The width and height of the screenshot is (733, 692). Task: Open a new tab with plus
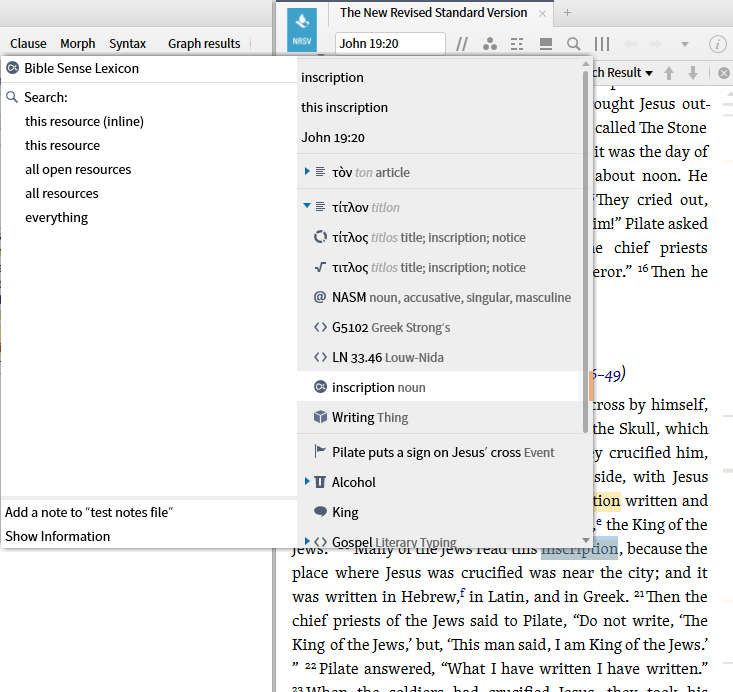click(x=568, y=13)
